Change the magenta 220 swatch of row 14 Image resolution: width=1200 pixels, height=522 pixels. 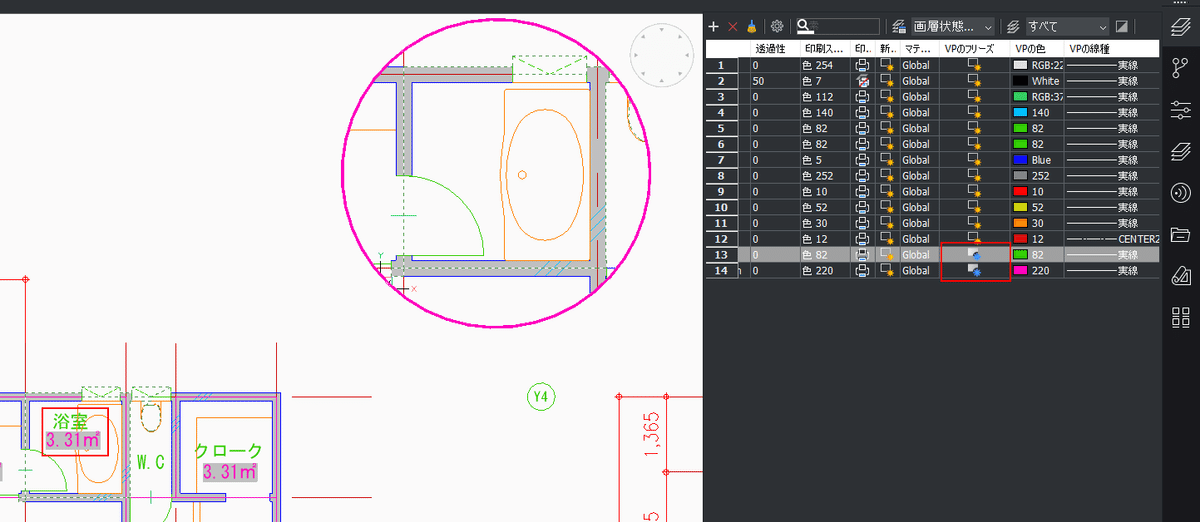coord(1021,271)
